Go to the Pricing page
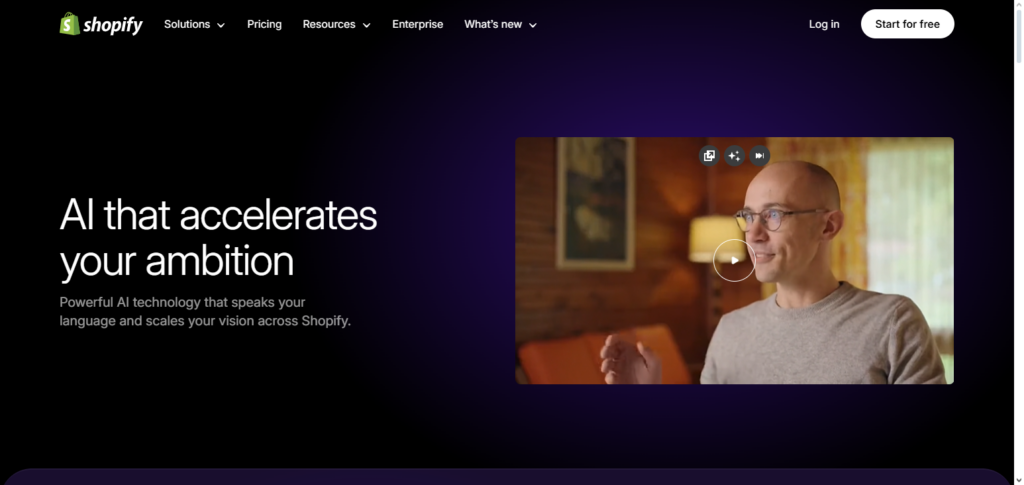 (264, 24)
